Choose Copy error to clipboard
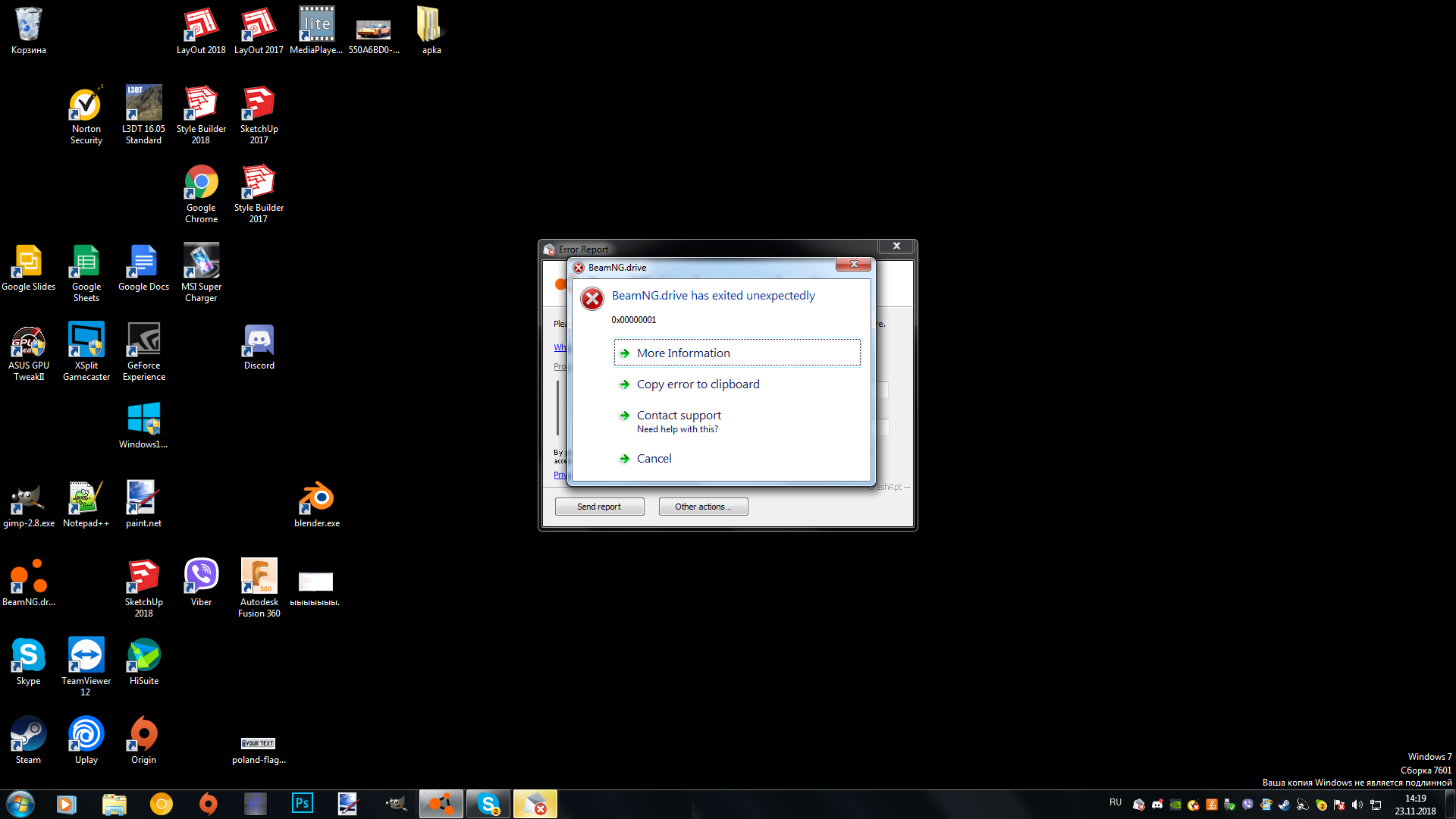Viewport: 1456px width, 819px height. click(x=736, y=384)
